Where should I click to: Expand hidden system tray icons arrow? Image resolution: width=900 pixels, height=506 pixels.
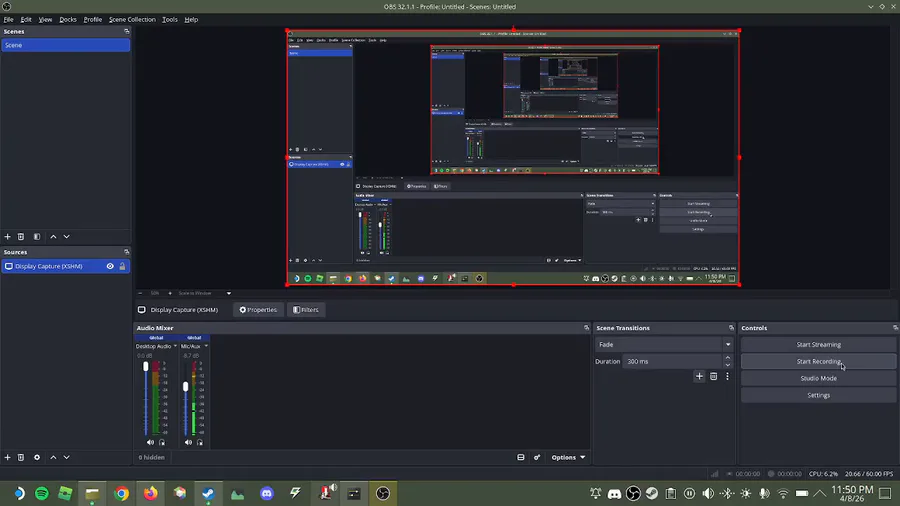[820, 493]
